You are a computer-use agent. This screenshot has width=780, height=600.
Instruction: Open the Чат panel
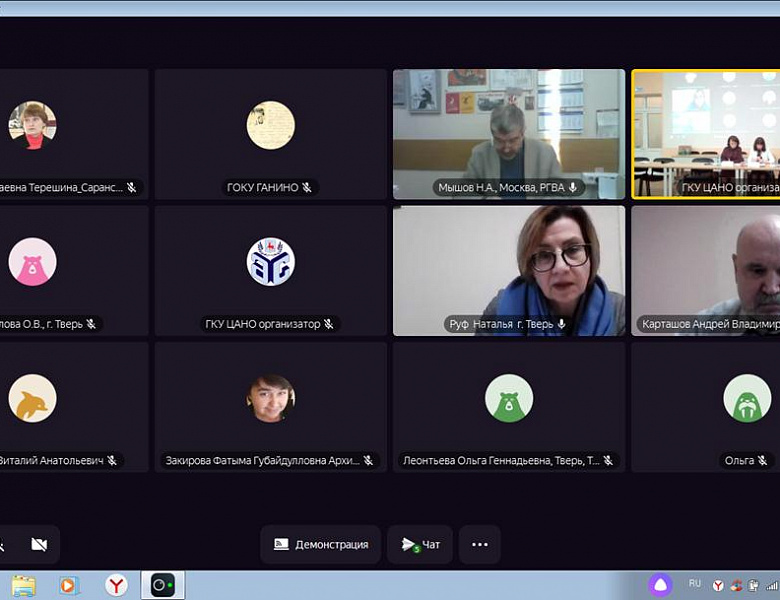tap(420, 544)
